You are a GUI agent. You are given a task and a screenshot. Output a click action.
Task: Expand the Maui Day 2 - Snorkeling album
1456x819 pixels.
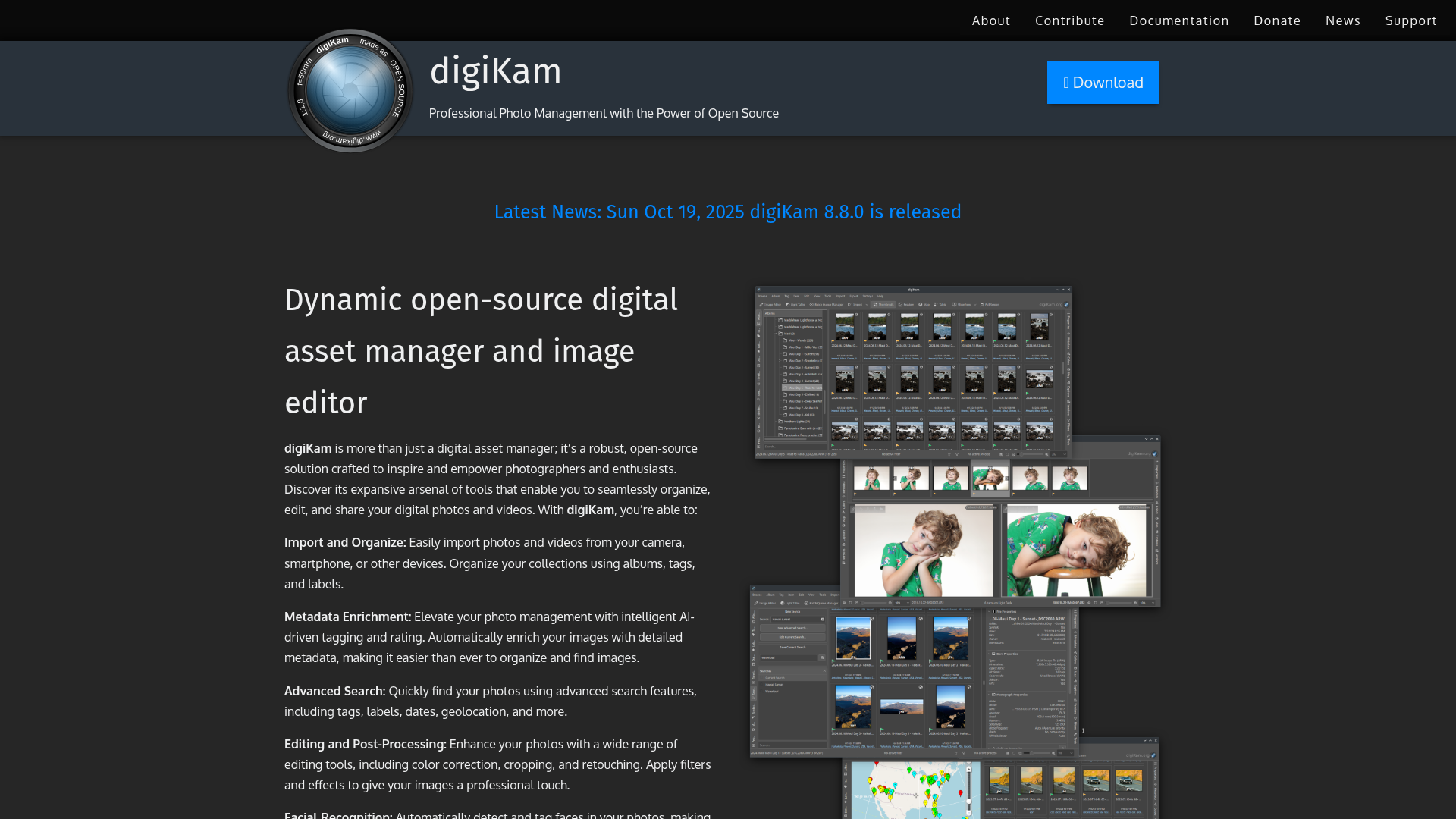(x=780, y=360)
